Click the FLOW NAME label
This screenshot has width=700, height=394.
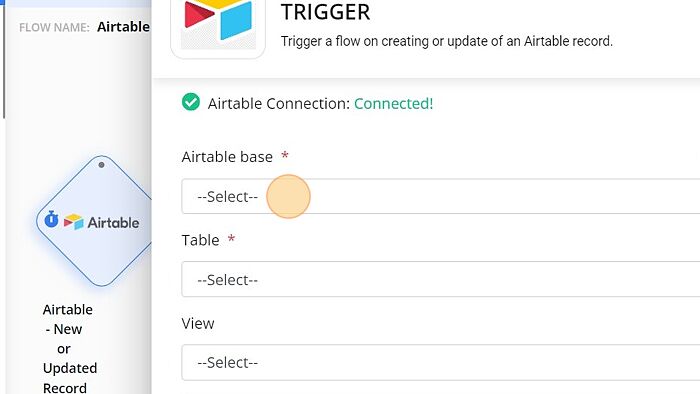click(54, 28)
